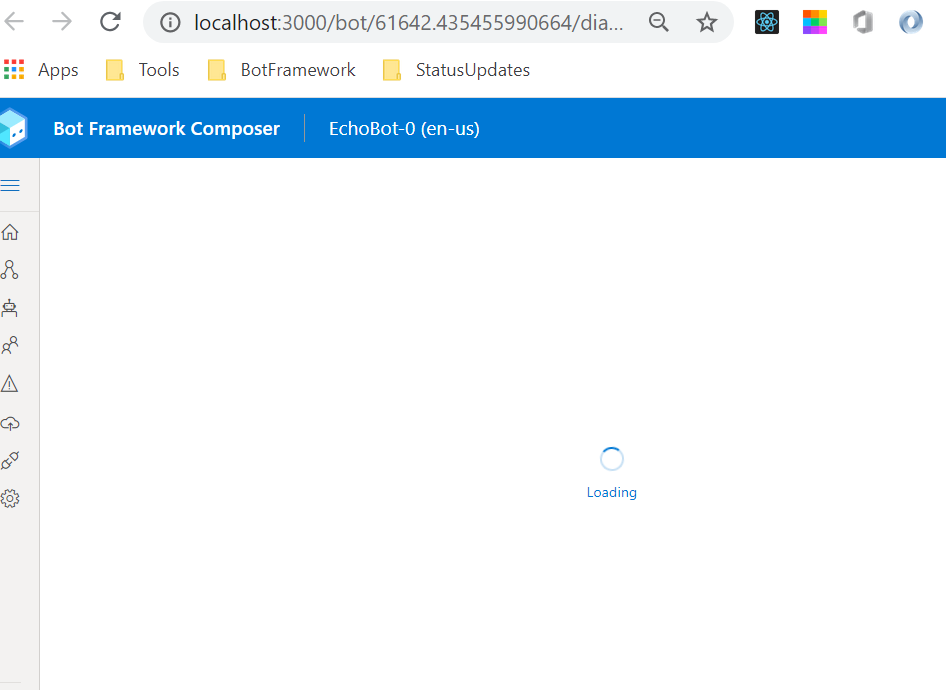This screenshot has width=946, height=690.
Task: Open User Input page
Action: pos(10,345)
